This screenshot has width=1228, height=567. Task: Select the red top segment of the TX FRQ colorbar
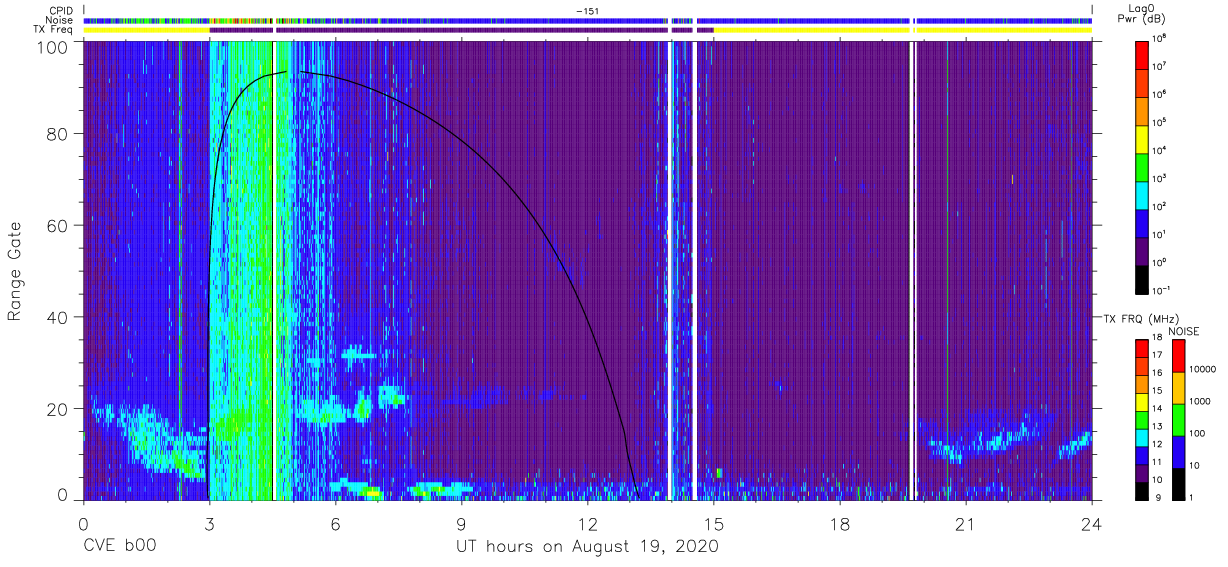tap(1144, 349)
